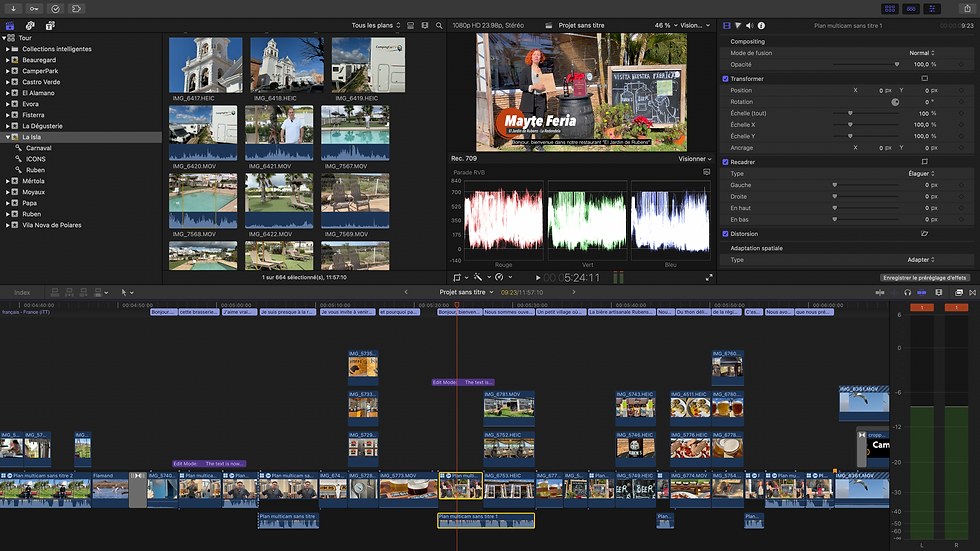
Task: Click the Share export button
Action: tap(967, 8)
